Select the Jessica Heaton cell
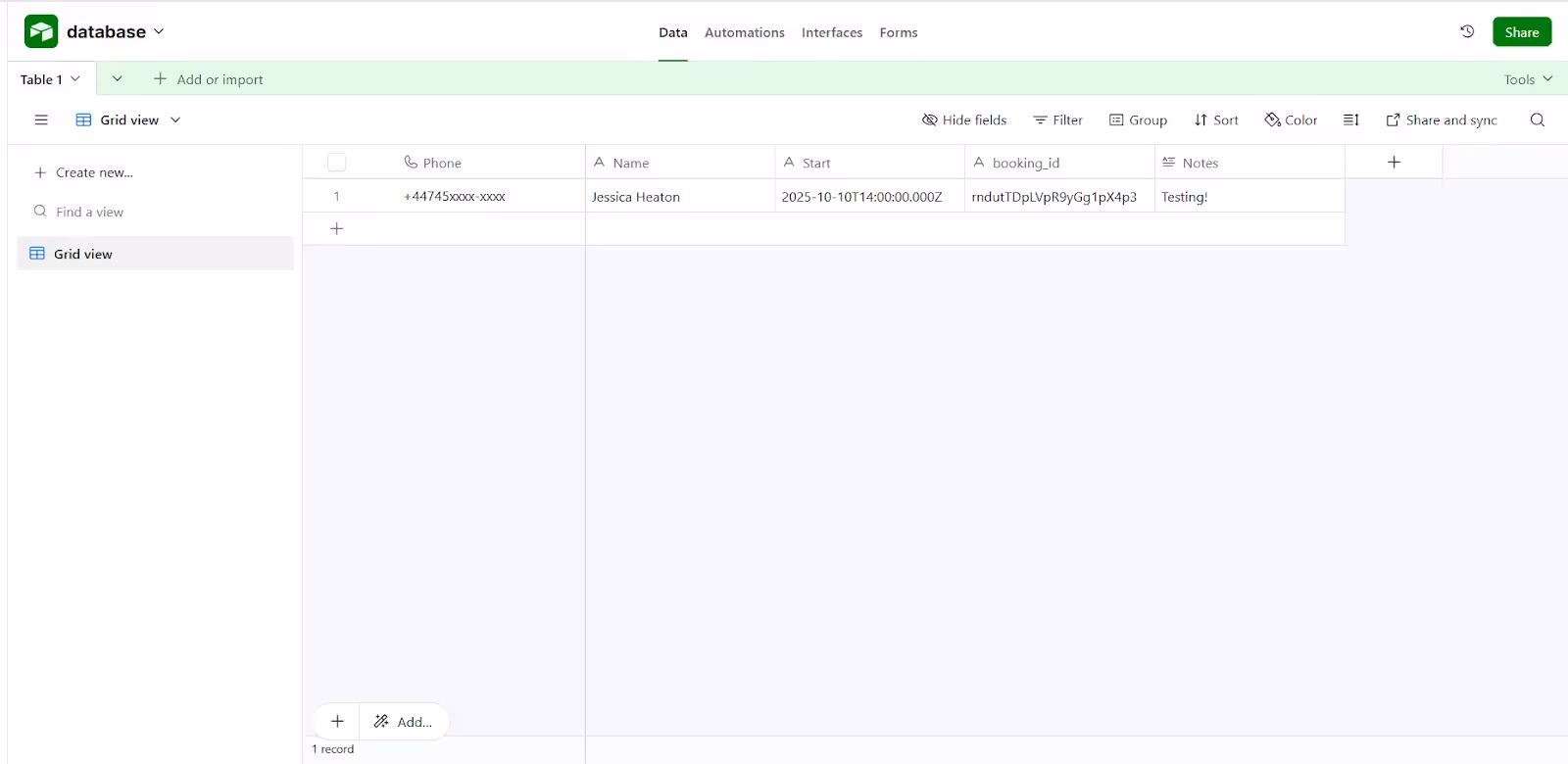1568x764 pixels. pos(680,196)
